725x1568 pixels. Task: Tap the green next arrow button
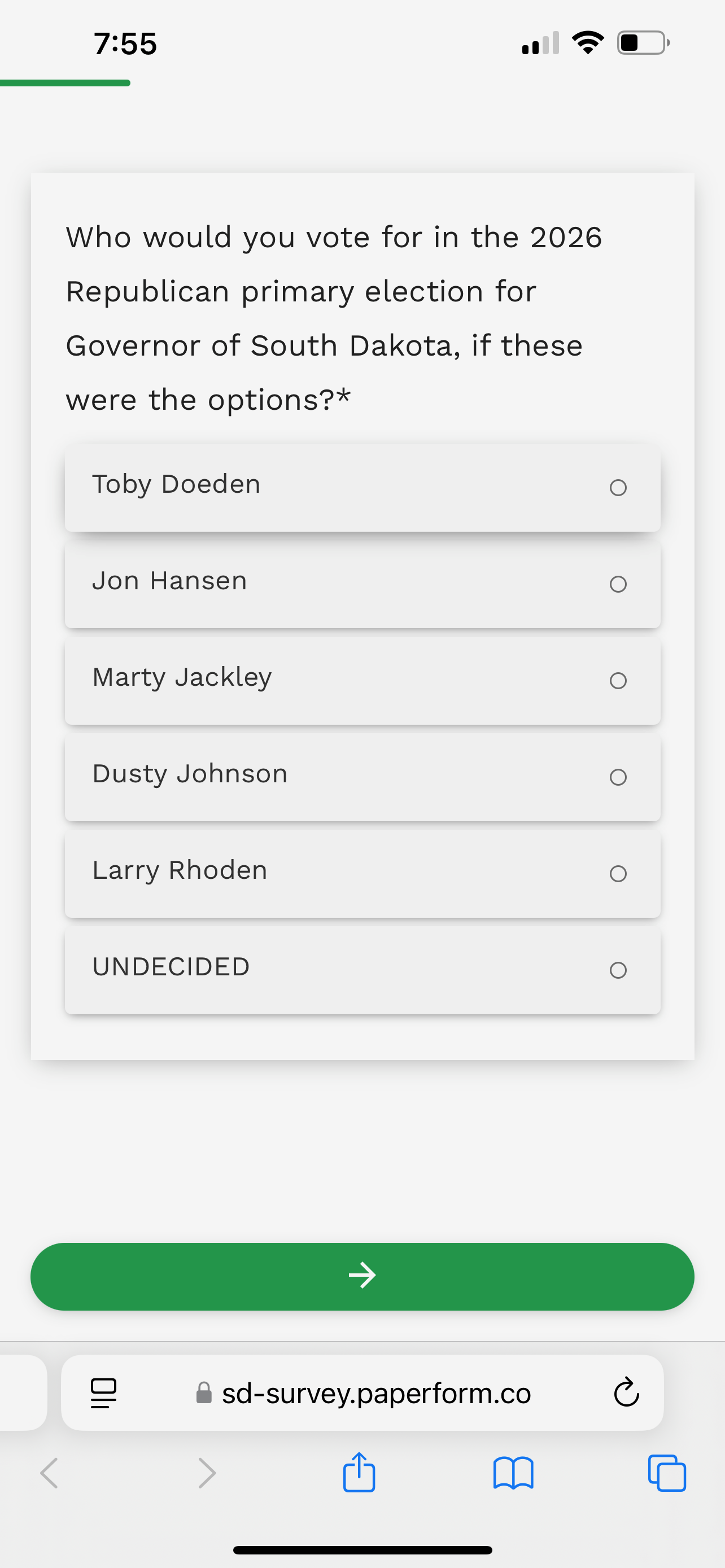(x=362, y=1276)
